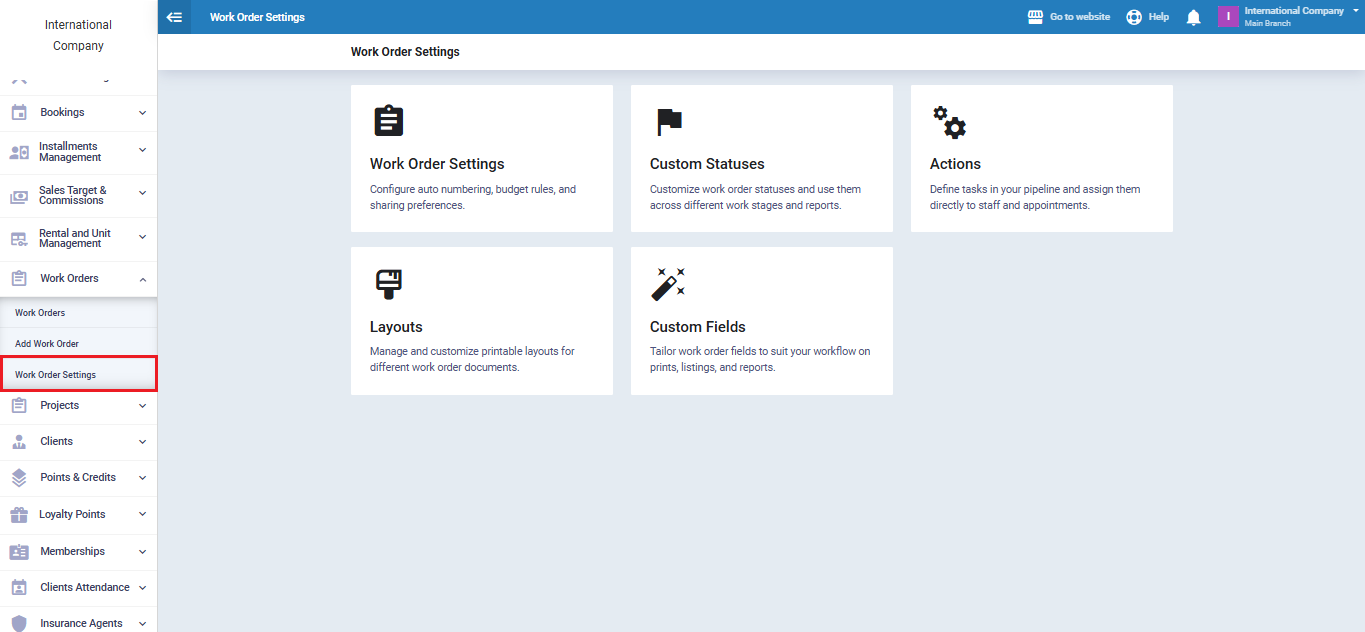Click the Go to website store icon
Viewport: 1365px width, 632px height.
coord(1036,17)
